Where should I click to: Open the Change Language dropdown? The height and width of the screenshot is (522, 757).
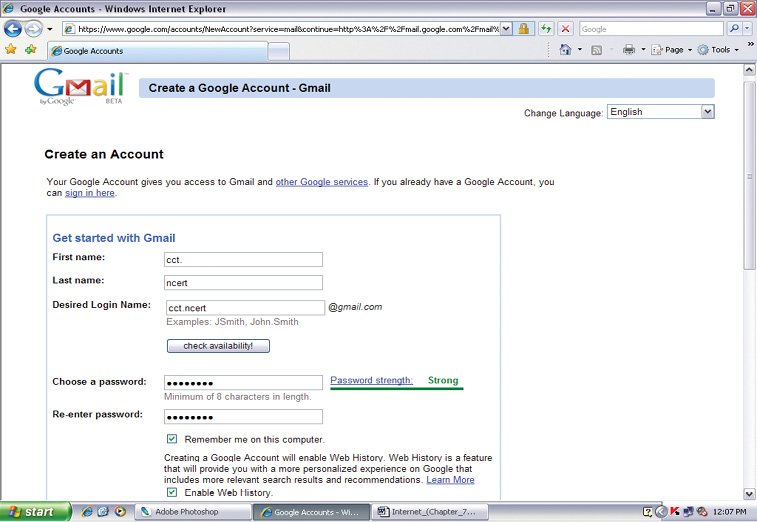[x=660, y=112]
